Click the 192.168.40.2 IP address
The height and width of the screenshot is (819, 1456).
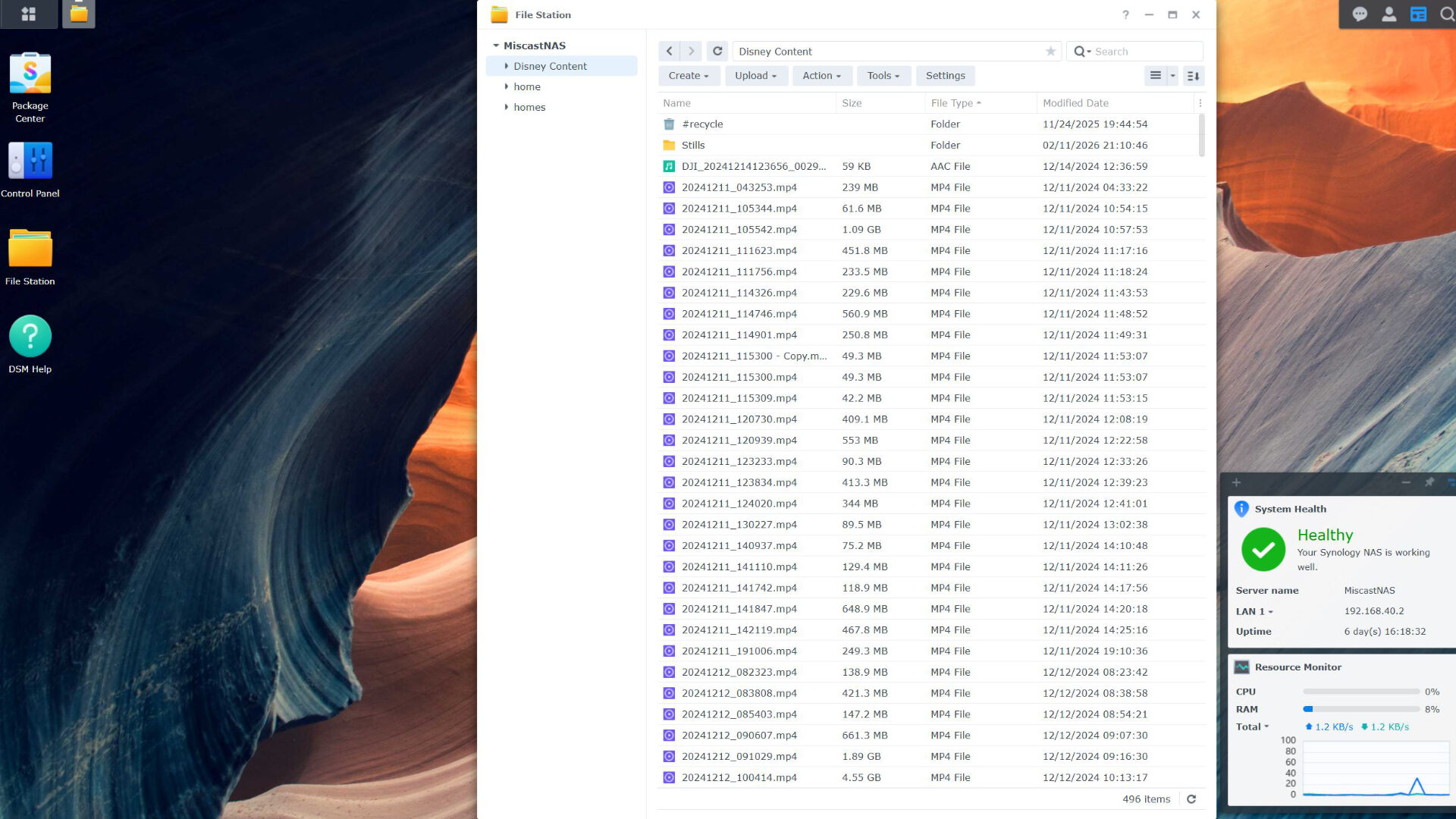(1374, 611)
